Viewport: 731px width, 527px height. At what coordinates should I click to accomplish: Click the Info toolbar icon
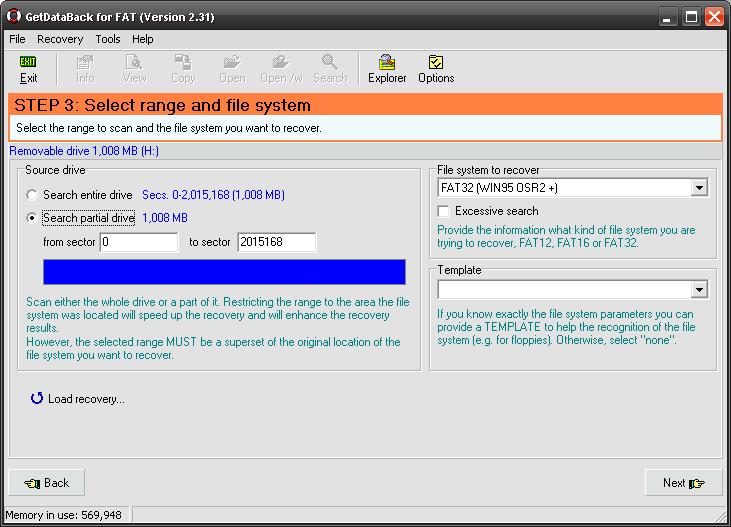point(85,69)
